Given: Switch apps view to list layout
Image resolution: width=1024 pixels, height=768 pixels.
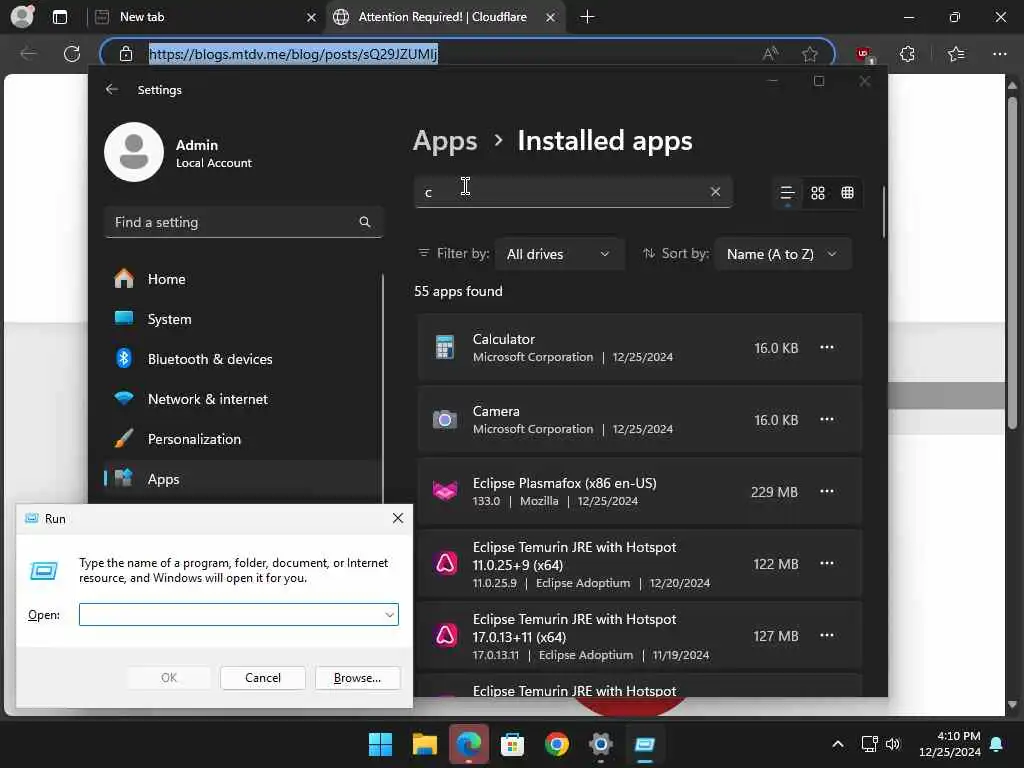Looking at the screenshot, I should 788,193.
